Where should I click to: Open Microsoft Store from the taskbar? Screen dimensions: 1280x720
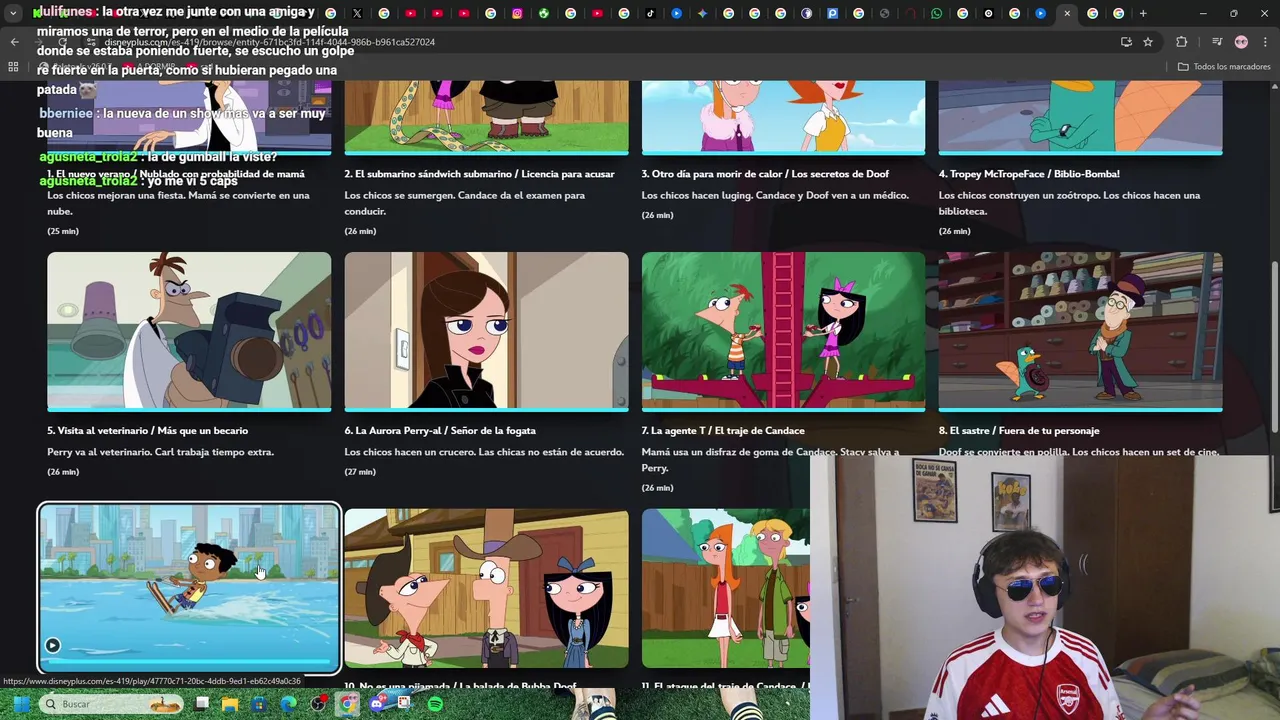pyautogui.click(x=259, y=704)
